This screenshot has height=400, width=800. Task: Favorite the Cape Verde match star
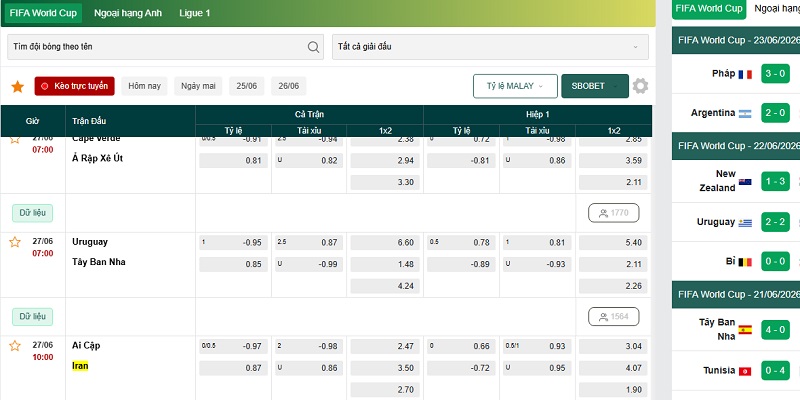coord(15,139)
